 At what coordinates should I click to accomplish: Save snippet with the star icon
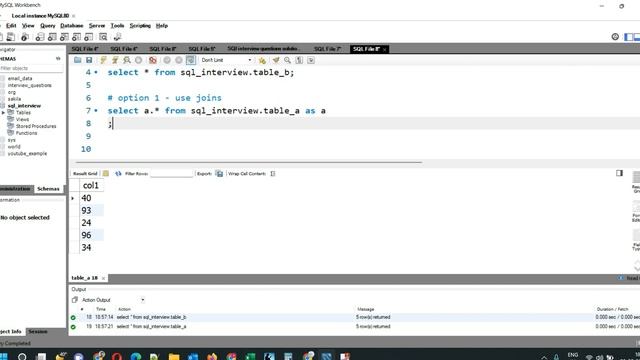[x=262, y=60]
